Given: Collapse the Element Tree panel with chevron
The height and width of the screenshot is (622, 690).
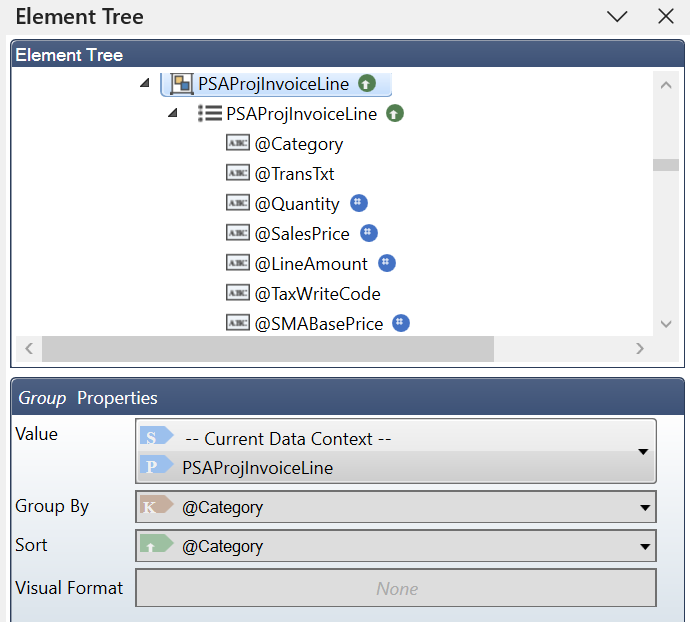Looking at the screenshot, I should 617,17.
